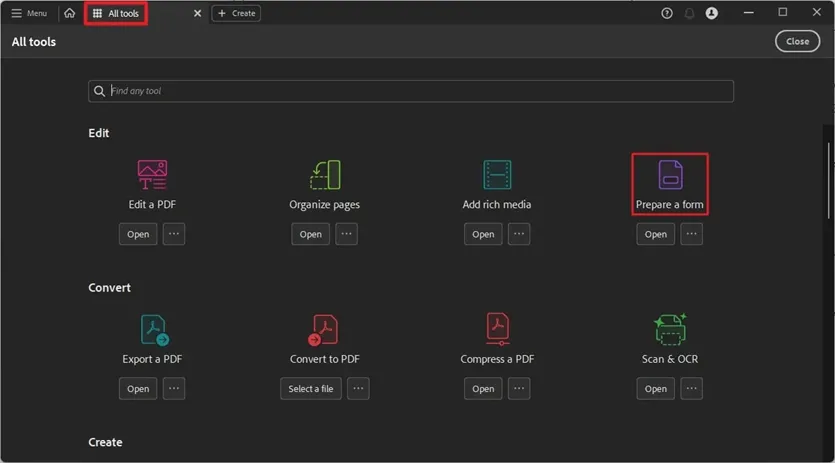Switch to the All tools tab
The image size is (835, 463).
[116, 13]
